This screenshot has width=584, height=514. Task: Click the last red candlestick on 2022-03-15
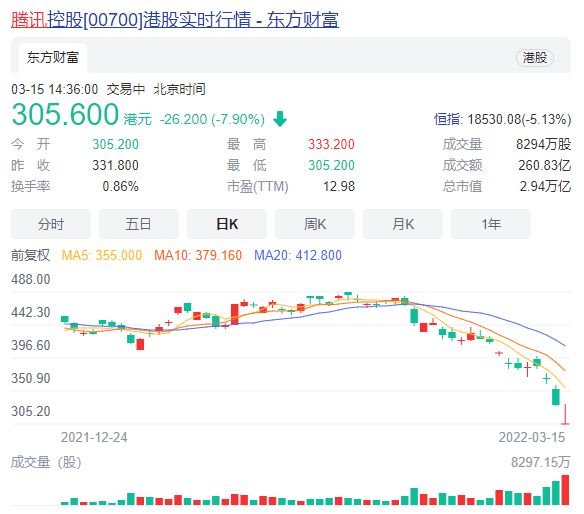coord(565,414)
